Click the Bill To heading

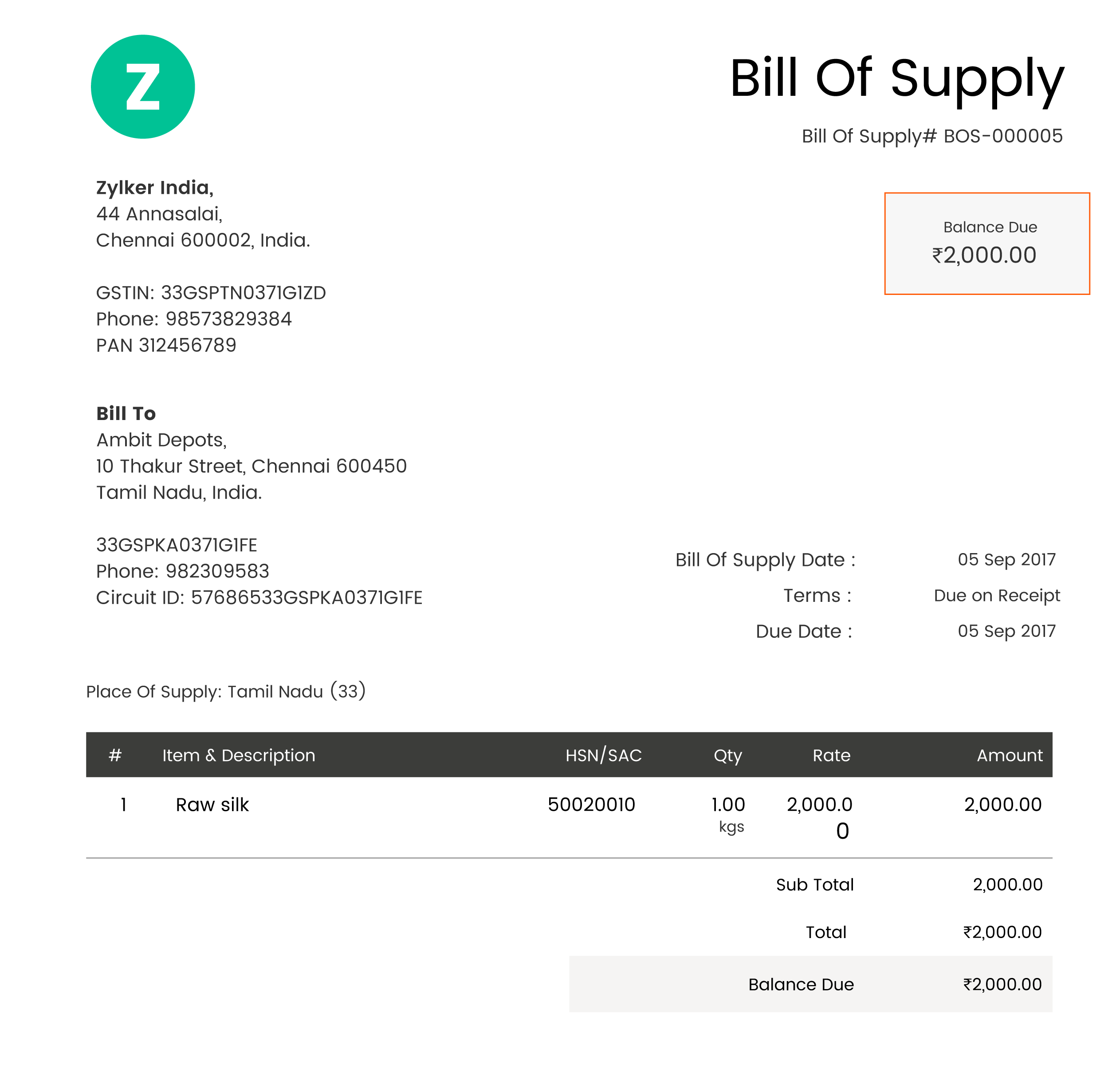(126, 413)
